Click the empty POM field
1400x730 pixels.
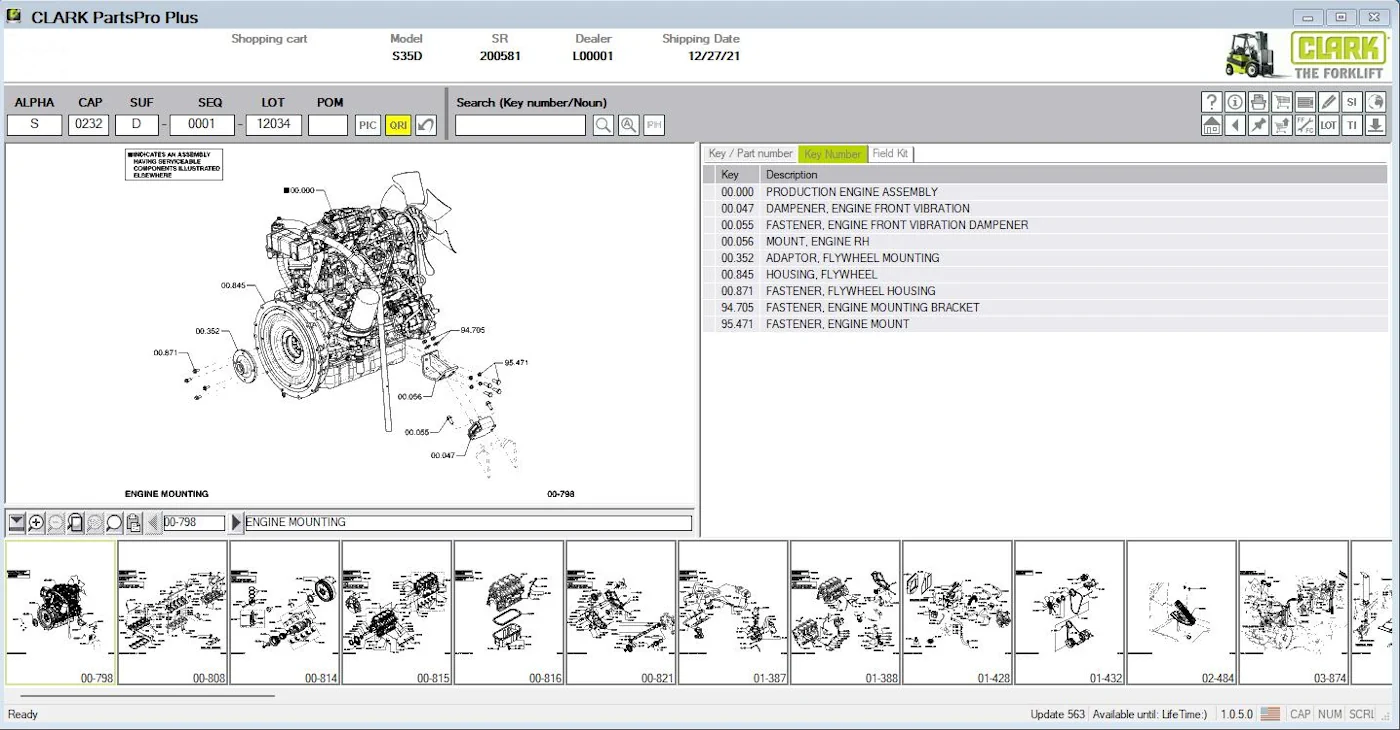328,125
